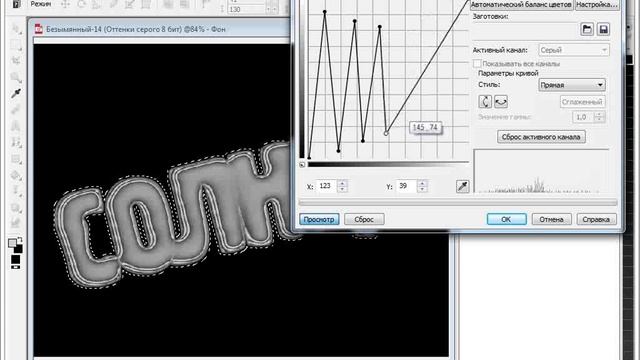Click the disabled 'Сглаженный' button
The image size is (640, 360).
[582, 102]
